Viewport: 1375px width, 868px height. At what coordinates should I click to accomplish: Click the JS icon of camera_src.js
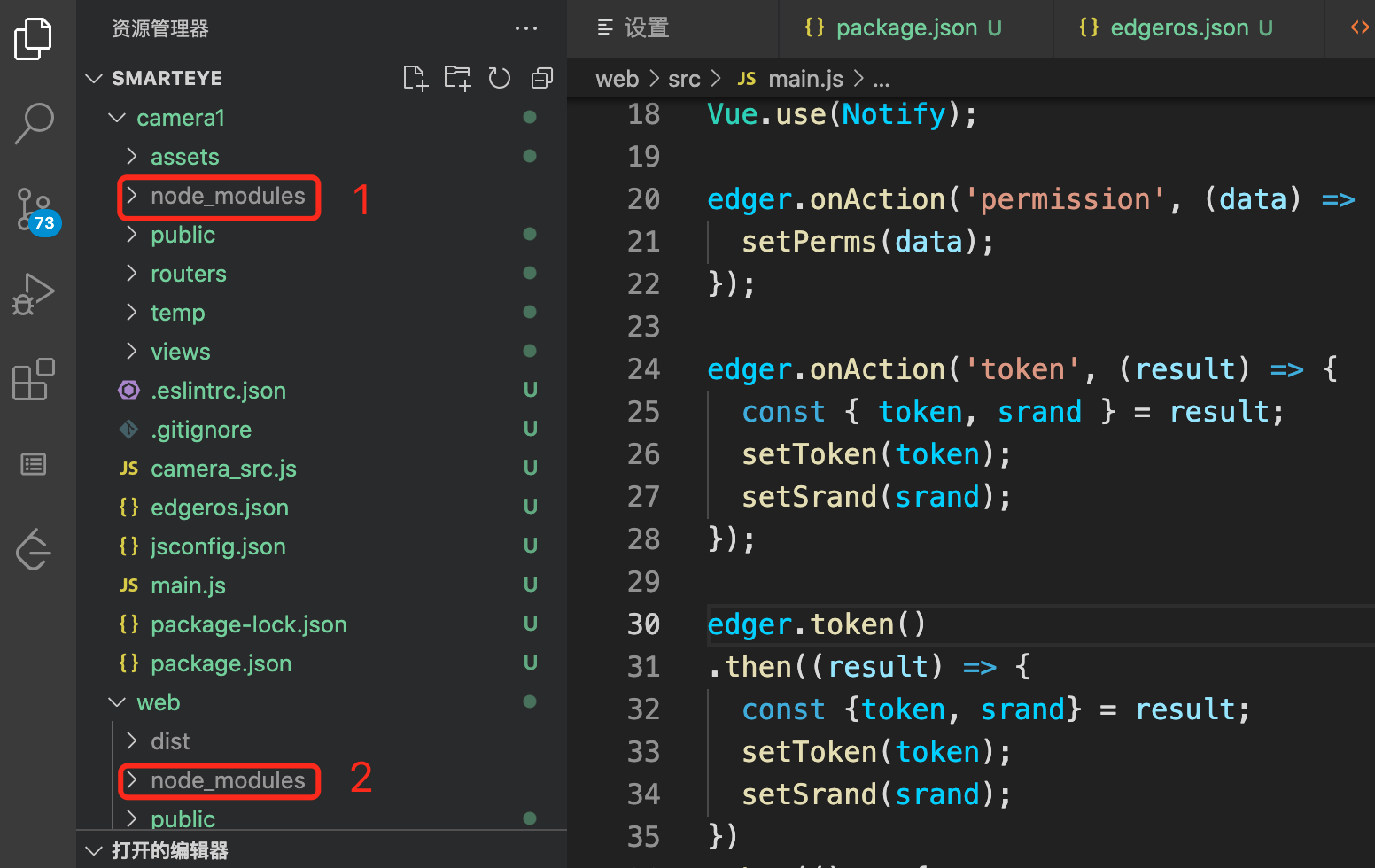[x=129, y=469]
